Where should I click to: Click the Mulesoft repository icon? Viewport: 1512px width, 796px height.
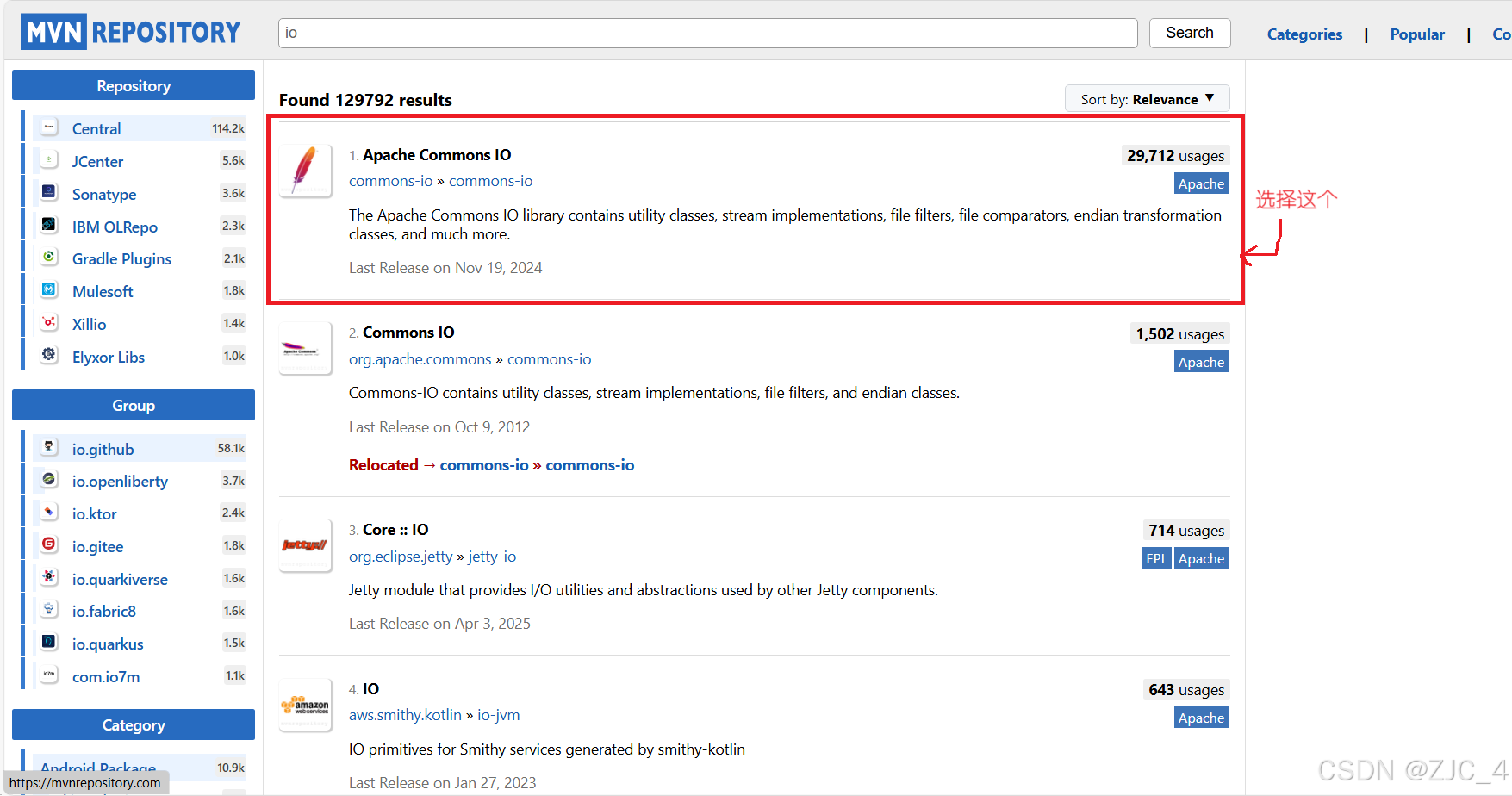click(49, 290)
